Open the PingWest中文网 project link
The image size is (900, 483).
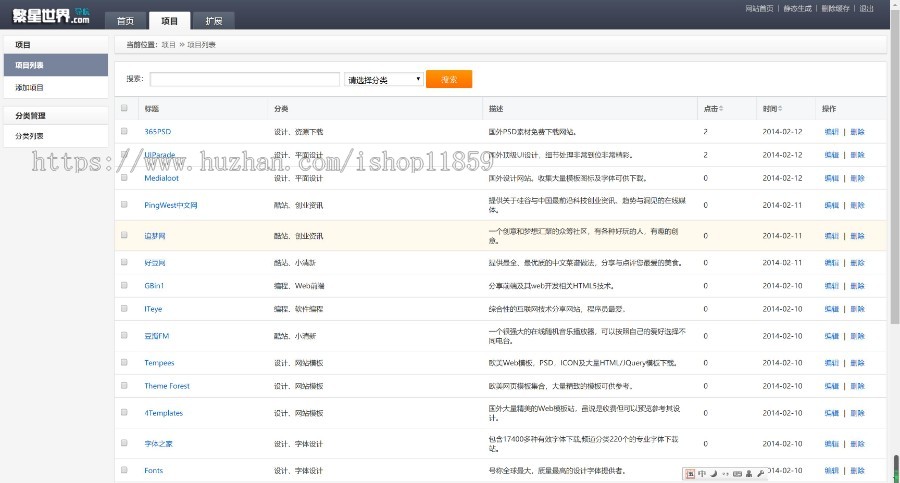[x=170, y=205]
